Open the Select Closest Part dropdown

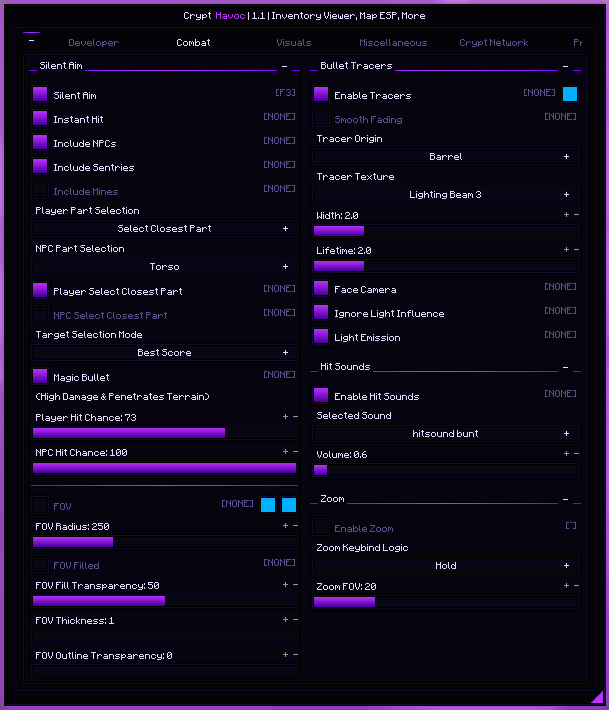point(164,229)
